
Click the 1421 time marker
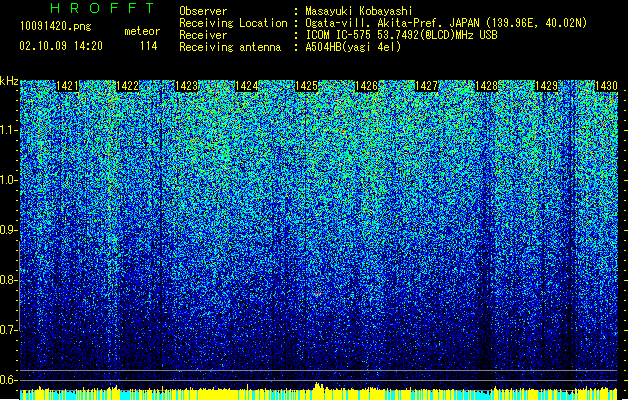(67, 86)
